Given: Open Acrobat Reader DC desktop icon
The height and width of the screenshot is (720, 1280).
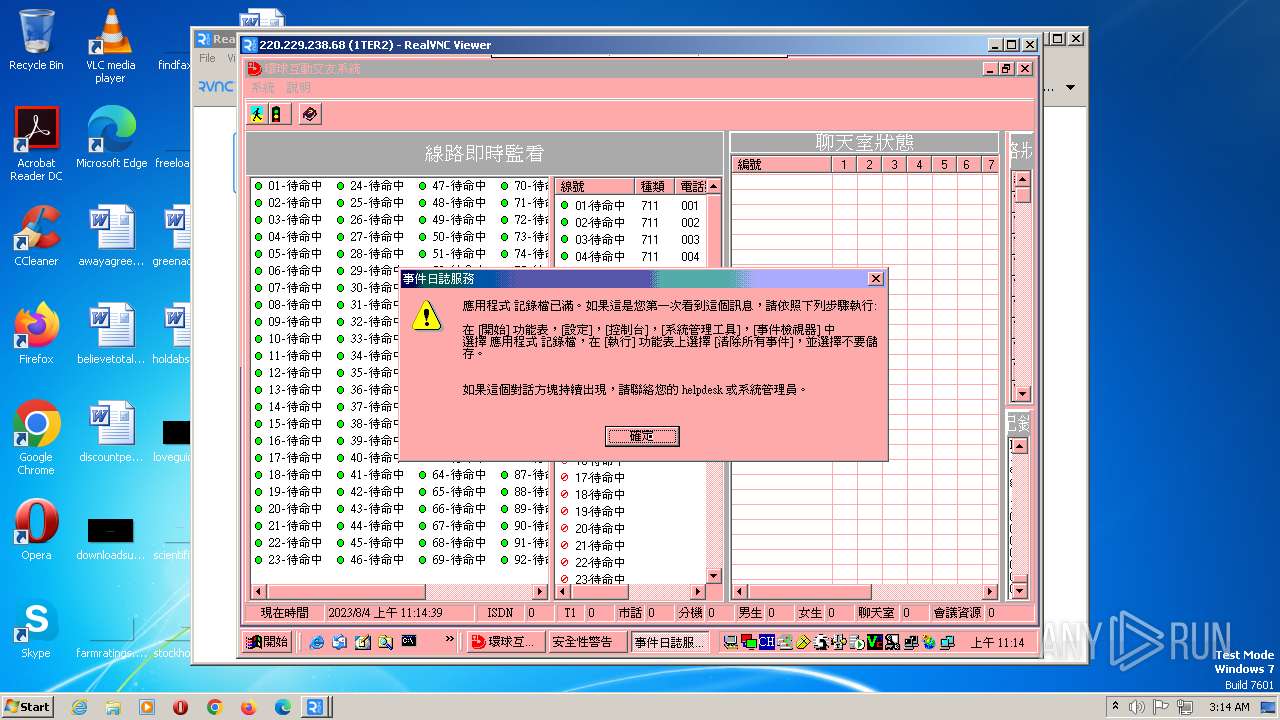Looking at the screenshot, I should [x=36, y=144].
